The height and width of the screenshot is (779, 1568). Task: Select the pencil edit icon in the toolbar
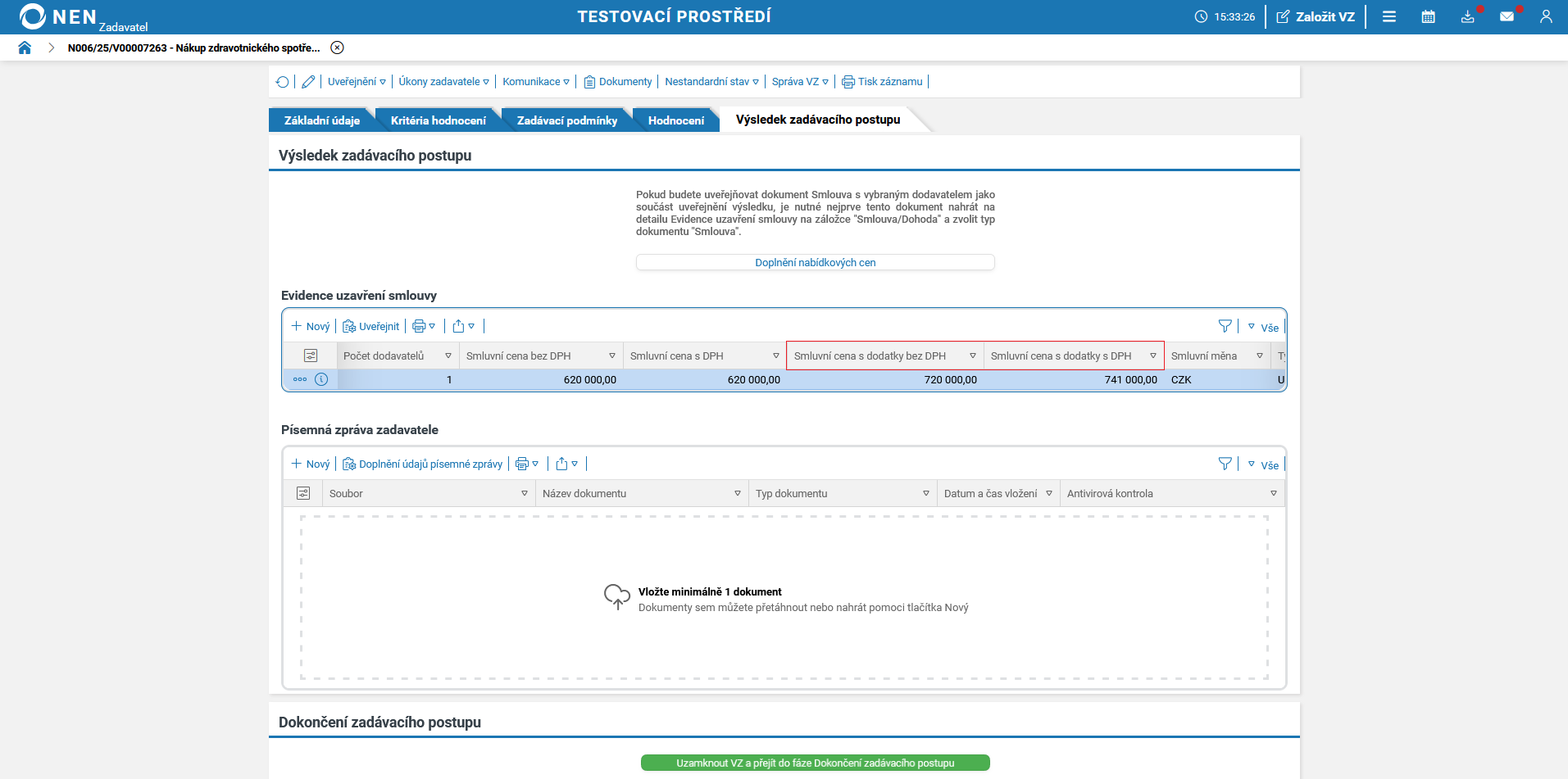point(308,81)
